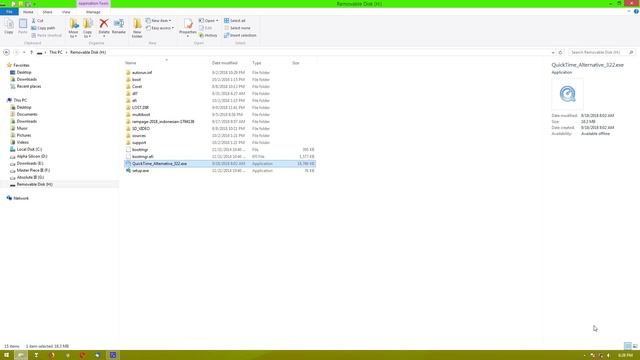Open the ribbon help icon
This screenshot has width=640, height=360.
click(636, 11)
